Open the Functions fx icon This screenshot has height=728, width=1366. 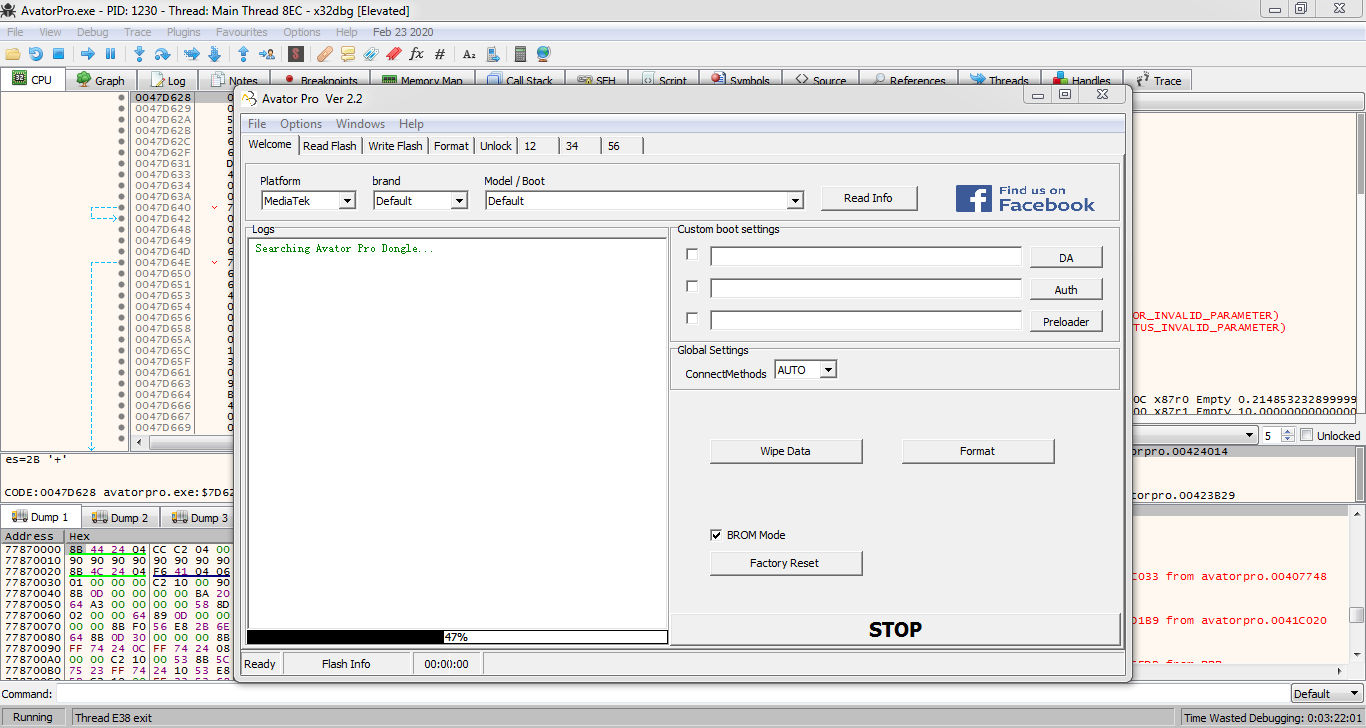417,54
